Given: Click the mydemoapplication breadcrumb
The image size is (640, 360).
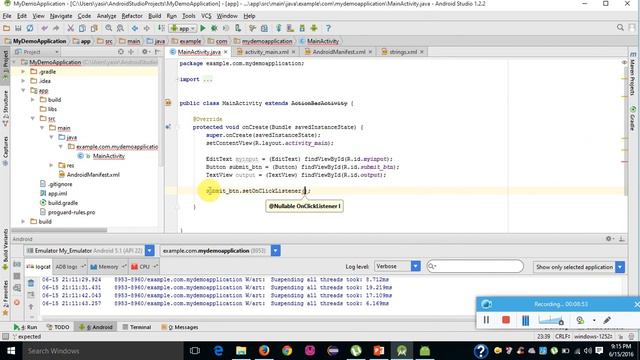Looking at the screenshot, I should [267, 41].
